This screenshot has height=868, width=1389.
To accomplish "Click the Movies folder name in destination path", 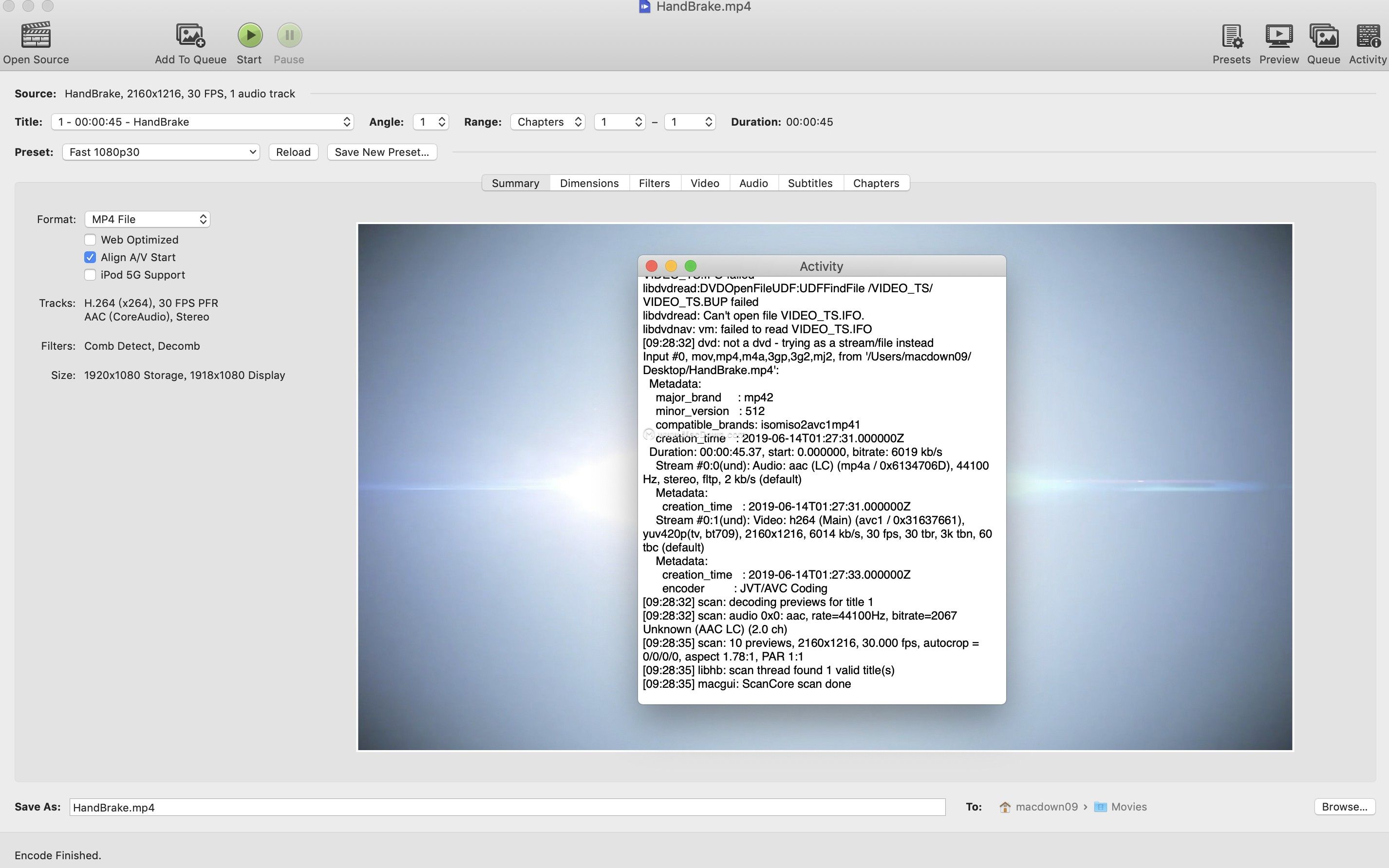I will (x=1128, y=807).
